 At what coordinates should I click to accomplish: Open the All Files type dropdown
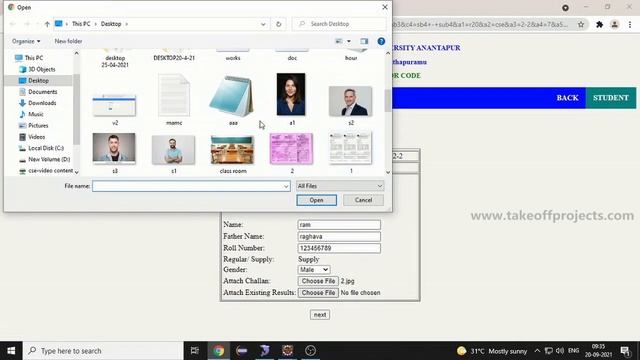[340, 186]
